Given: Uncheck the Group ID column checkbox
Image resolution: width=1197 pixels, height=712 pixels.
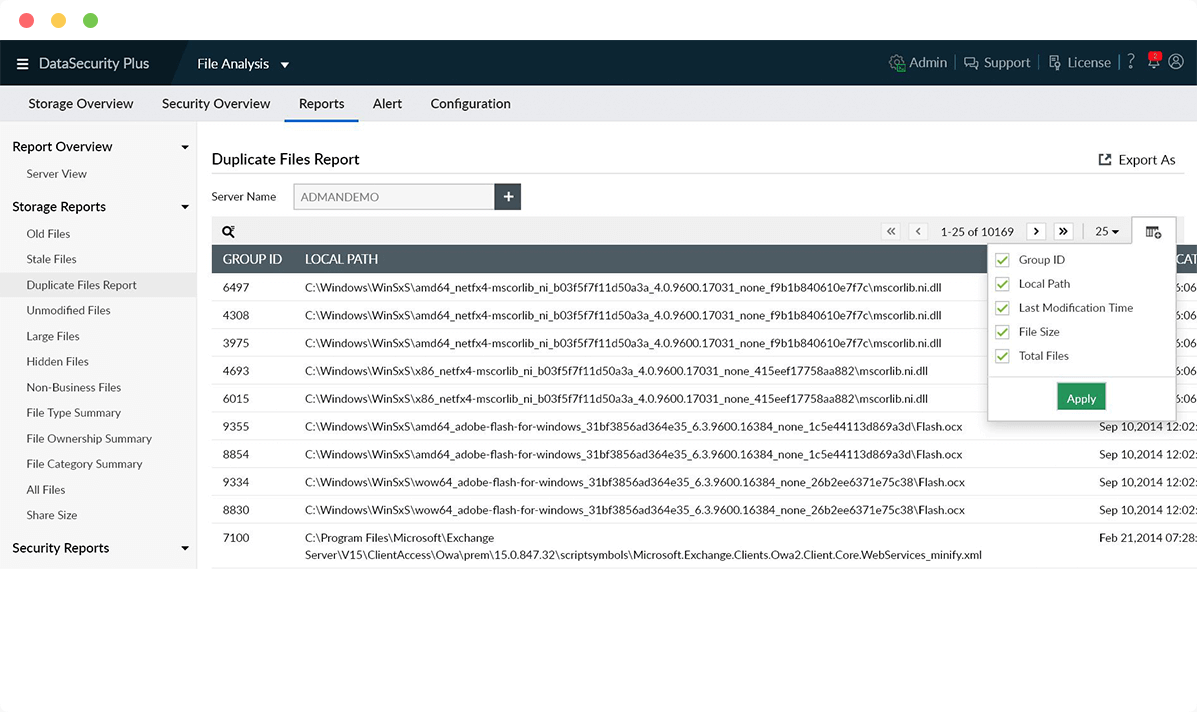Looking at the screenshot, I should (1003, 260).
